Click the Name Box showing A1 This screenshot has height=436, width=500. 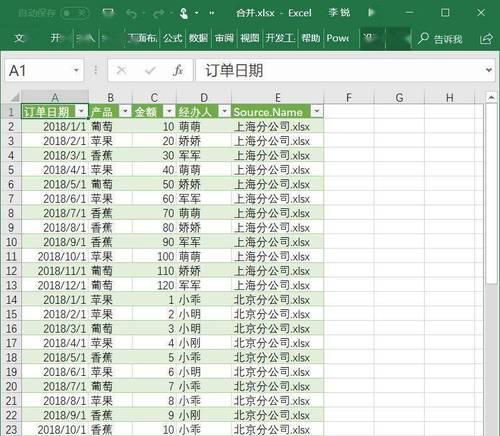click(38, 71)
